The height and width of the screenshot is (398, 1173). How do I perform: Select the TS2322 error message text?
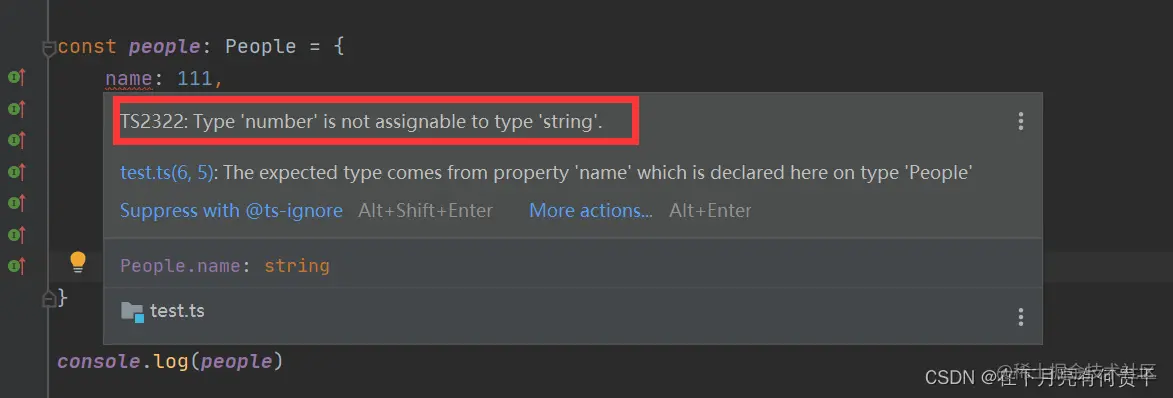[361, 122]
